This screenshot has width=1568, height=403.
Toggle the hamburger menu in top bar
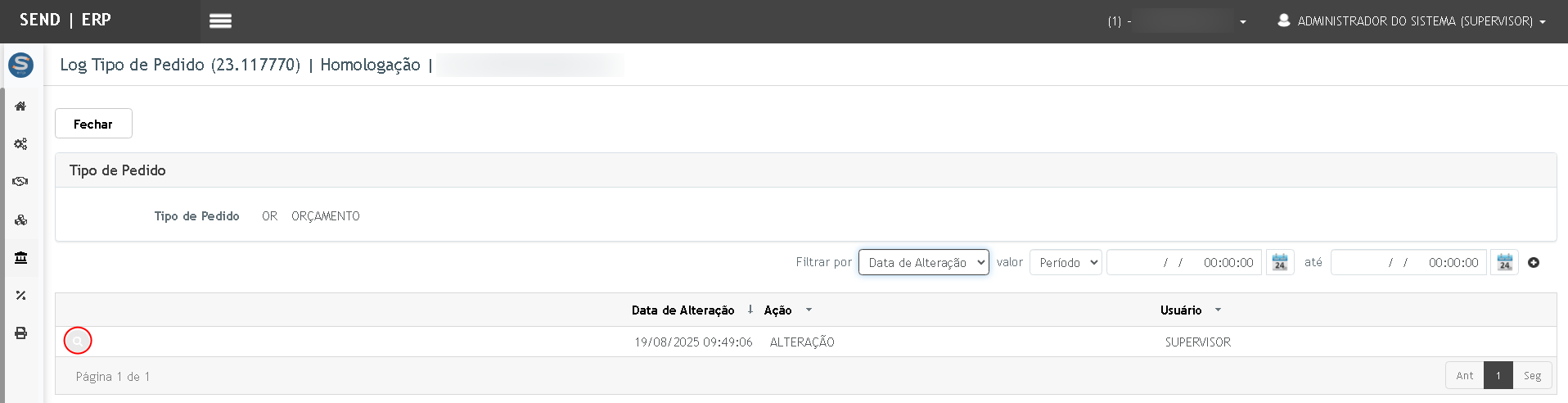(220, 21)
